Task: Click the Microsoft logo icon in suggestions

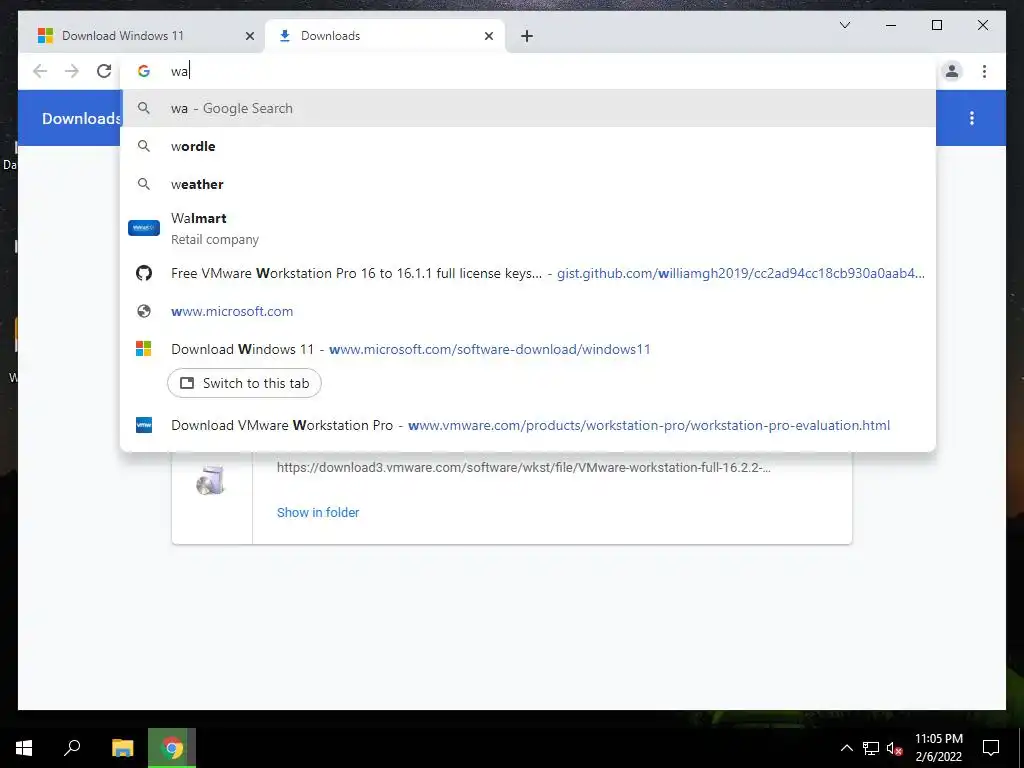Action: coord(144,349)
